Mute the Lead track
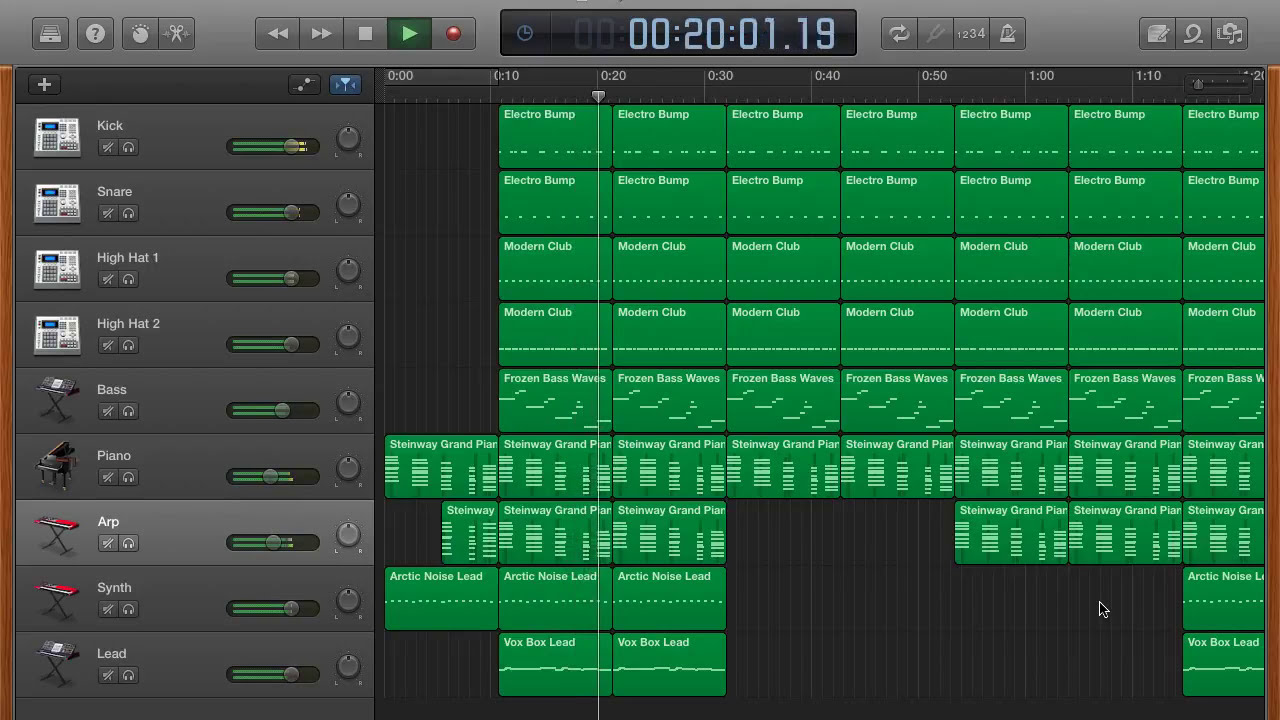The image size is (1280, 720). [107, 675]
